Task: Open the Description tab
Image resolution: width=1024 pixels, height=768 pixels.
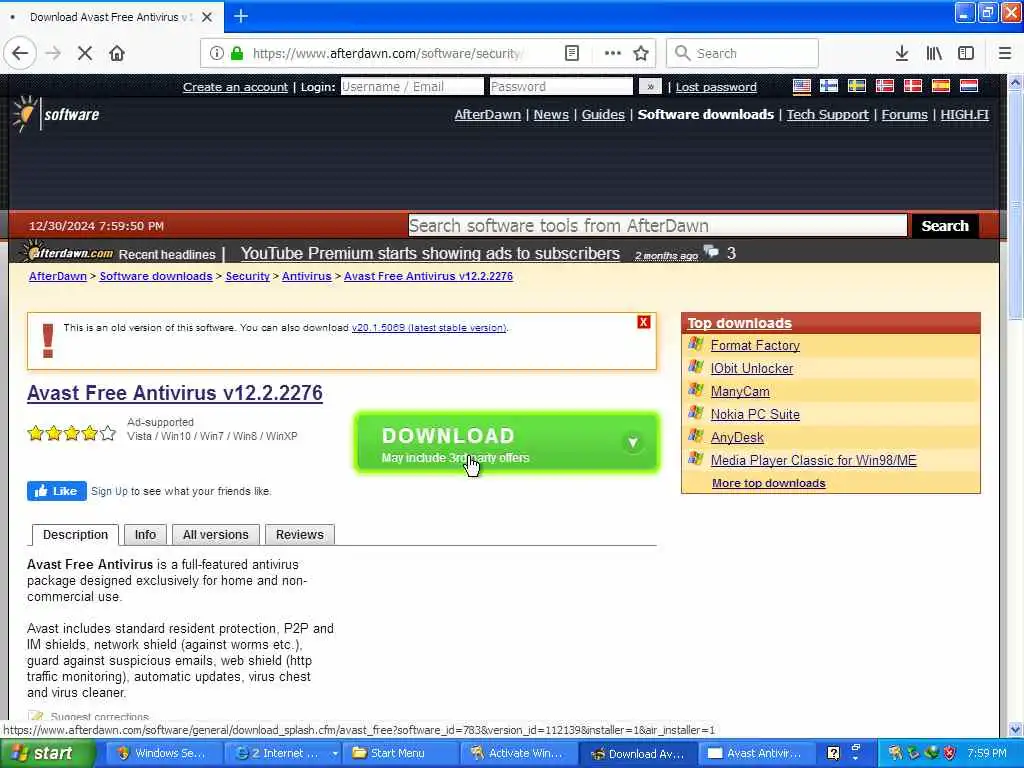Action: coord(75,534)
